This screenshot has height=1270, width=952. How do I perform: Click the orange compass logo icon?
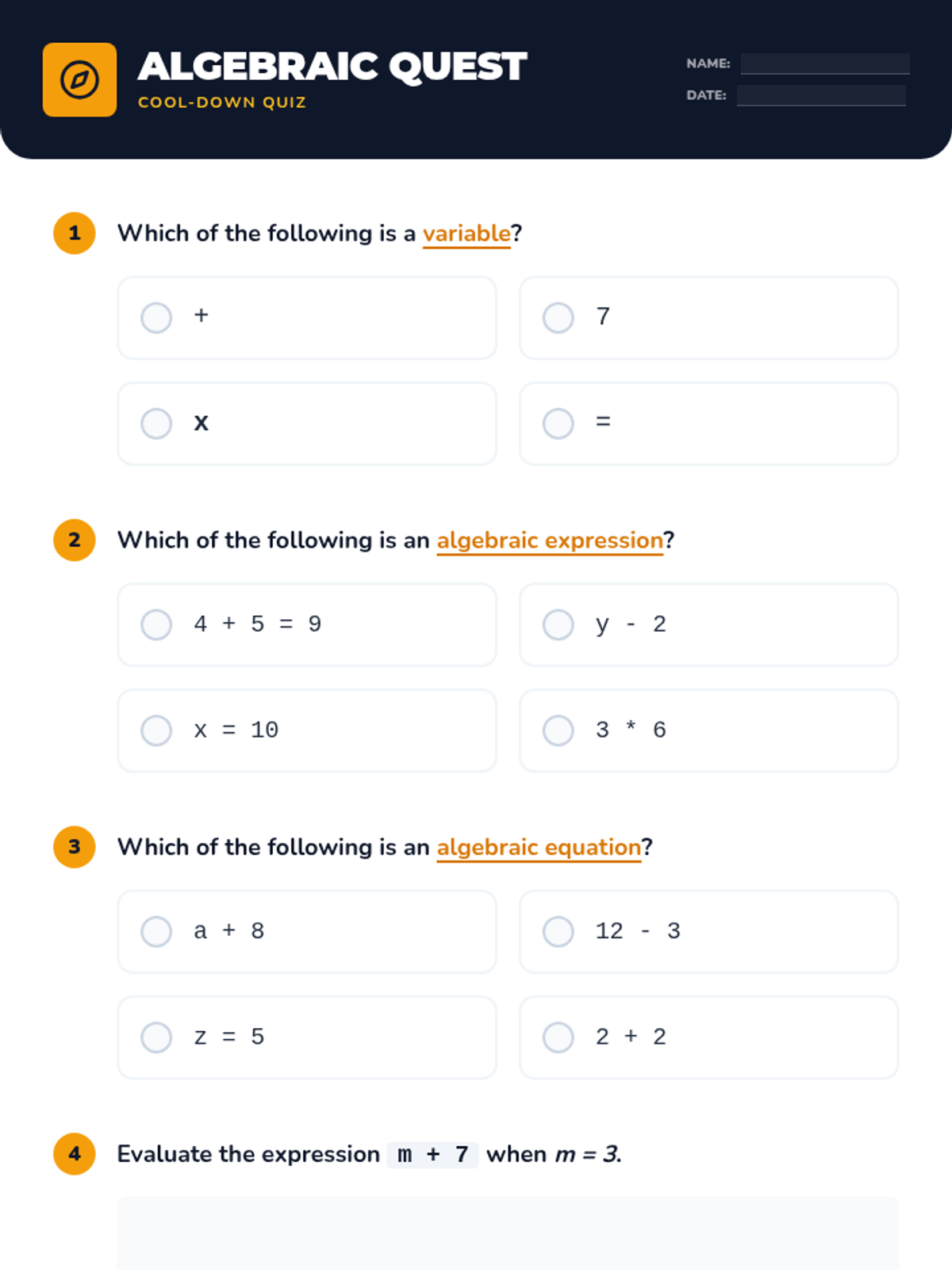[x=79, y=80]
